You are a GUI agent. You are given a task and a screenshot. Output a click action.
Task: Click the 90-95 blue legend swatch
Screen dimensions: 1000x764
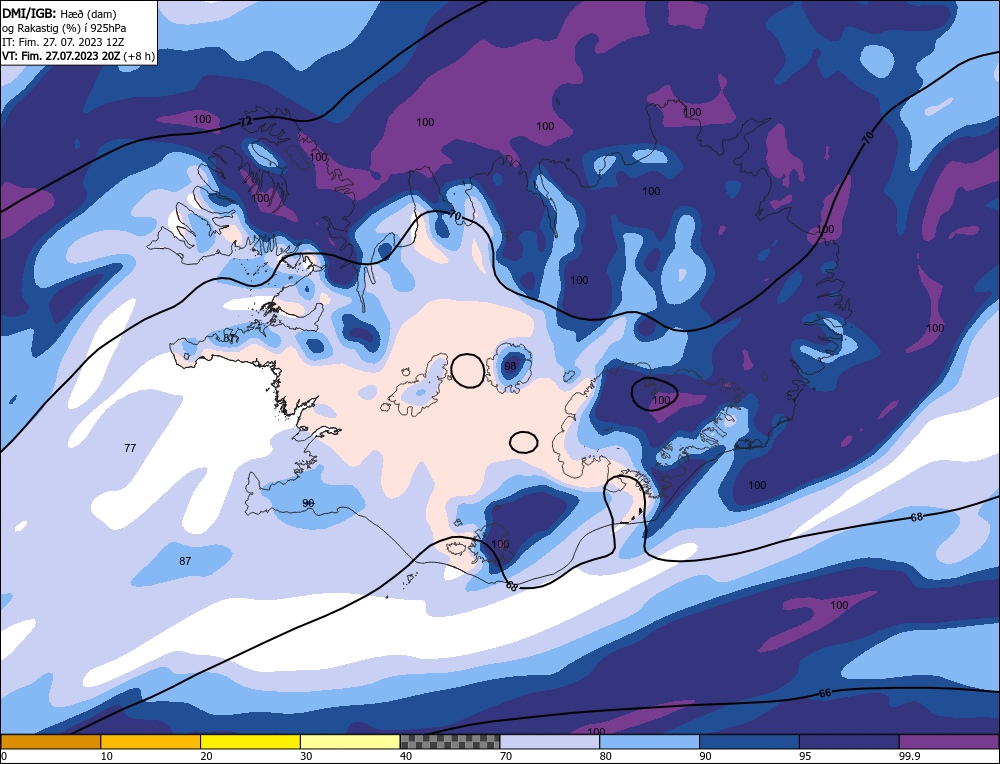[749, 741]
